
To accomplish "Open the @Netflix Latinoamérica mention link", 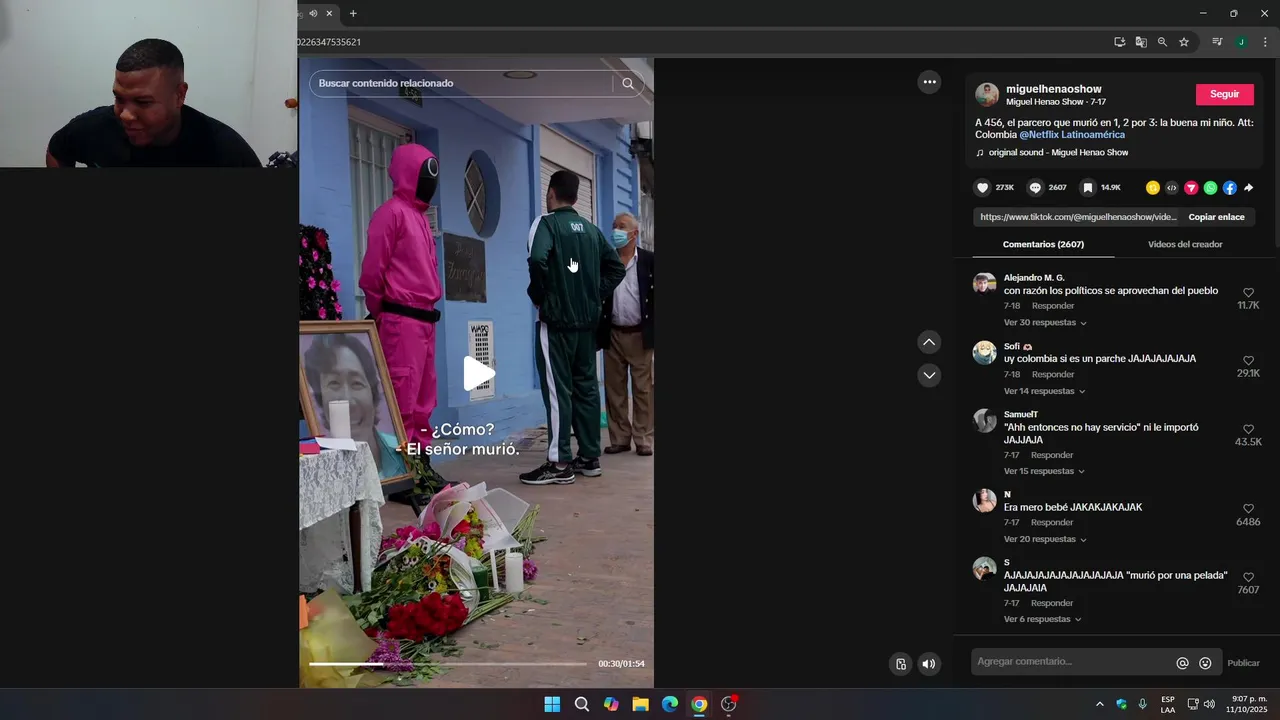I will 1071,135.
